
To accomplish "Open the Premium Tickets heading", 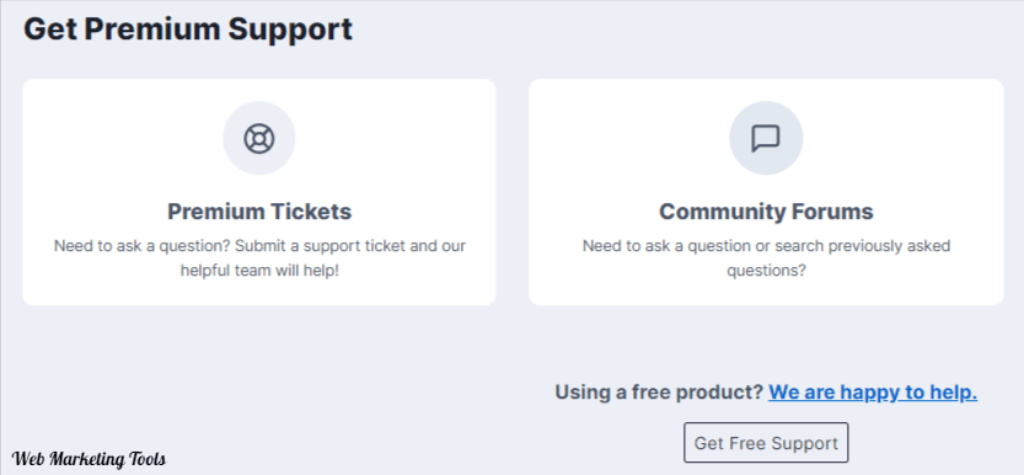I will (259, 212).
